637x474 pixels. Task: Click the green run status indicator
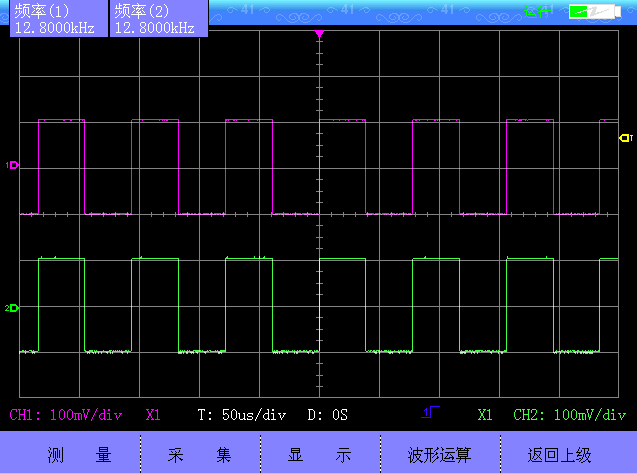[x=539, y=12]
